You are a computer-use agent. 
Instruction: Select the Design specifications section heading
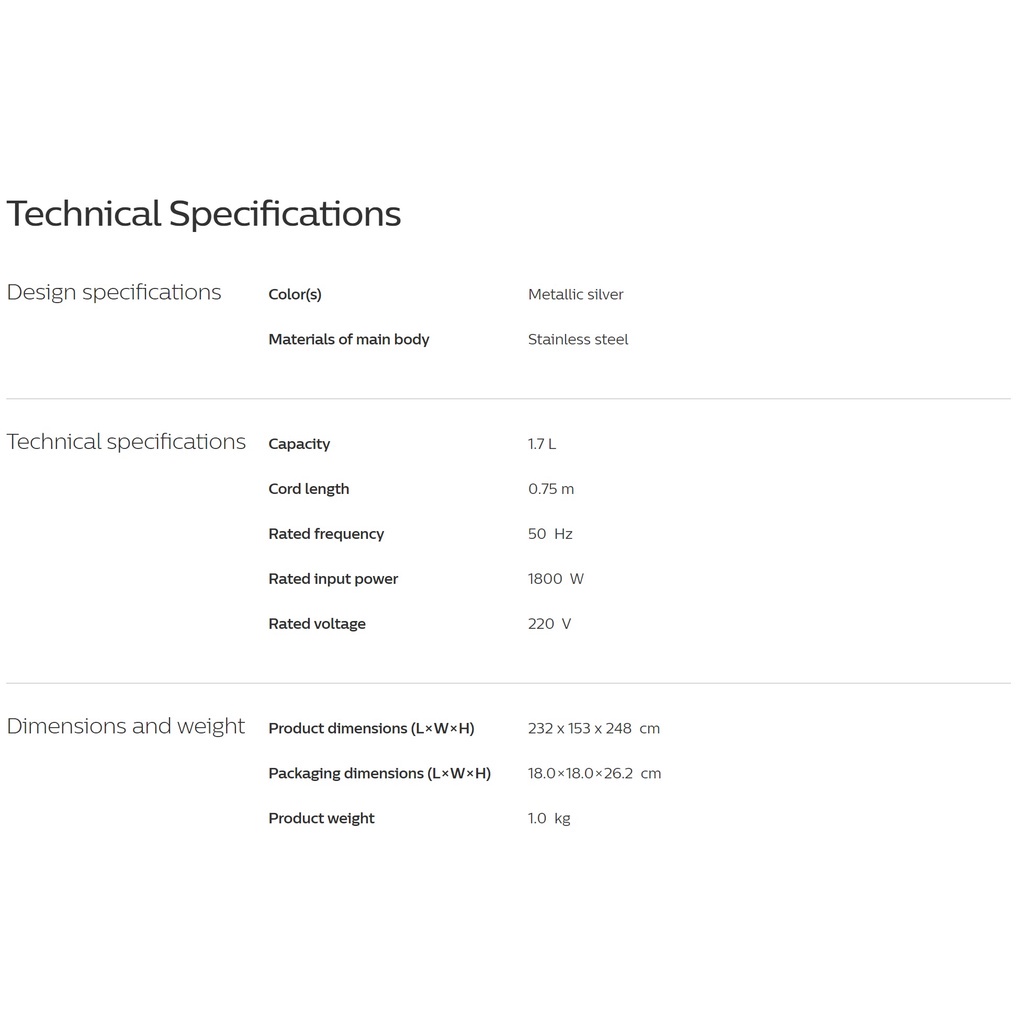[114, 292]
